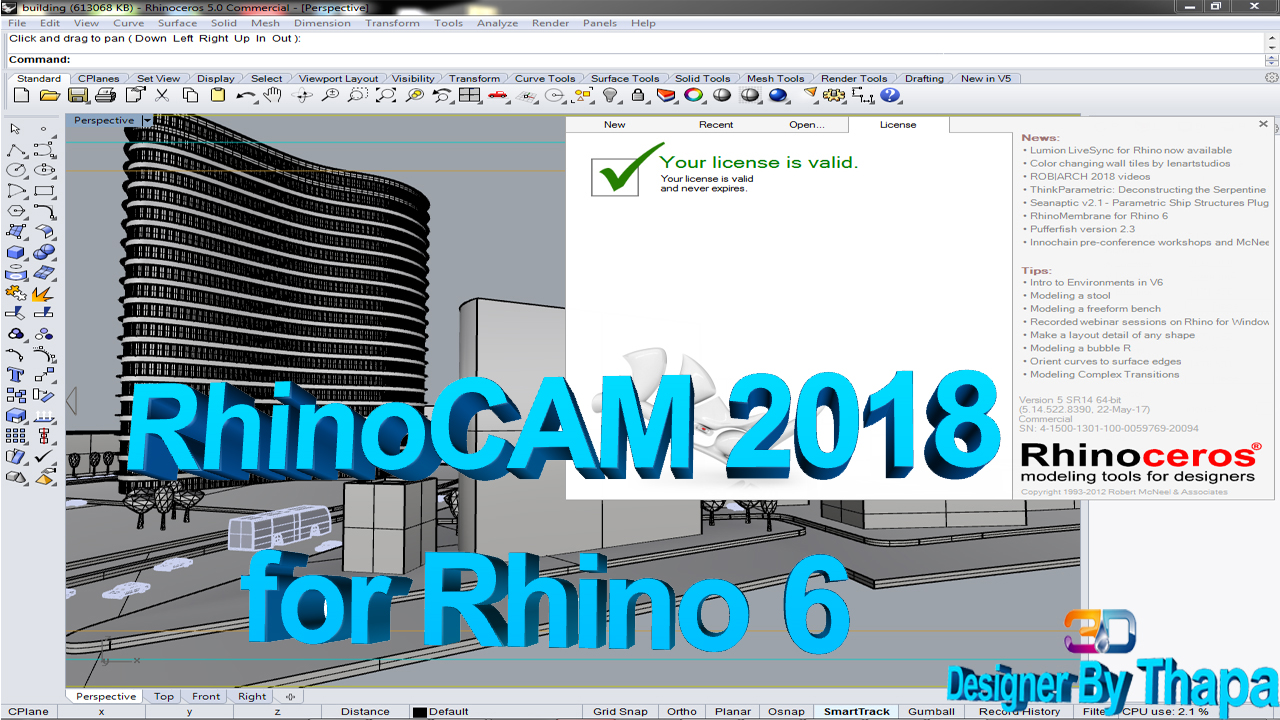Viewport: 1280px width, 720px height.
Task: Click the Save floppy disk icon
Action: pyautogui.click(x=78, y=96)
